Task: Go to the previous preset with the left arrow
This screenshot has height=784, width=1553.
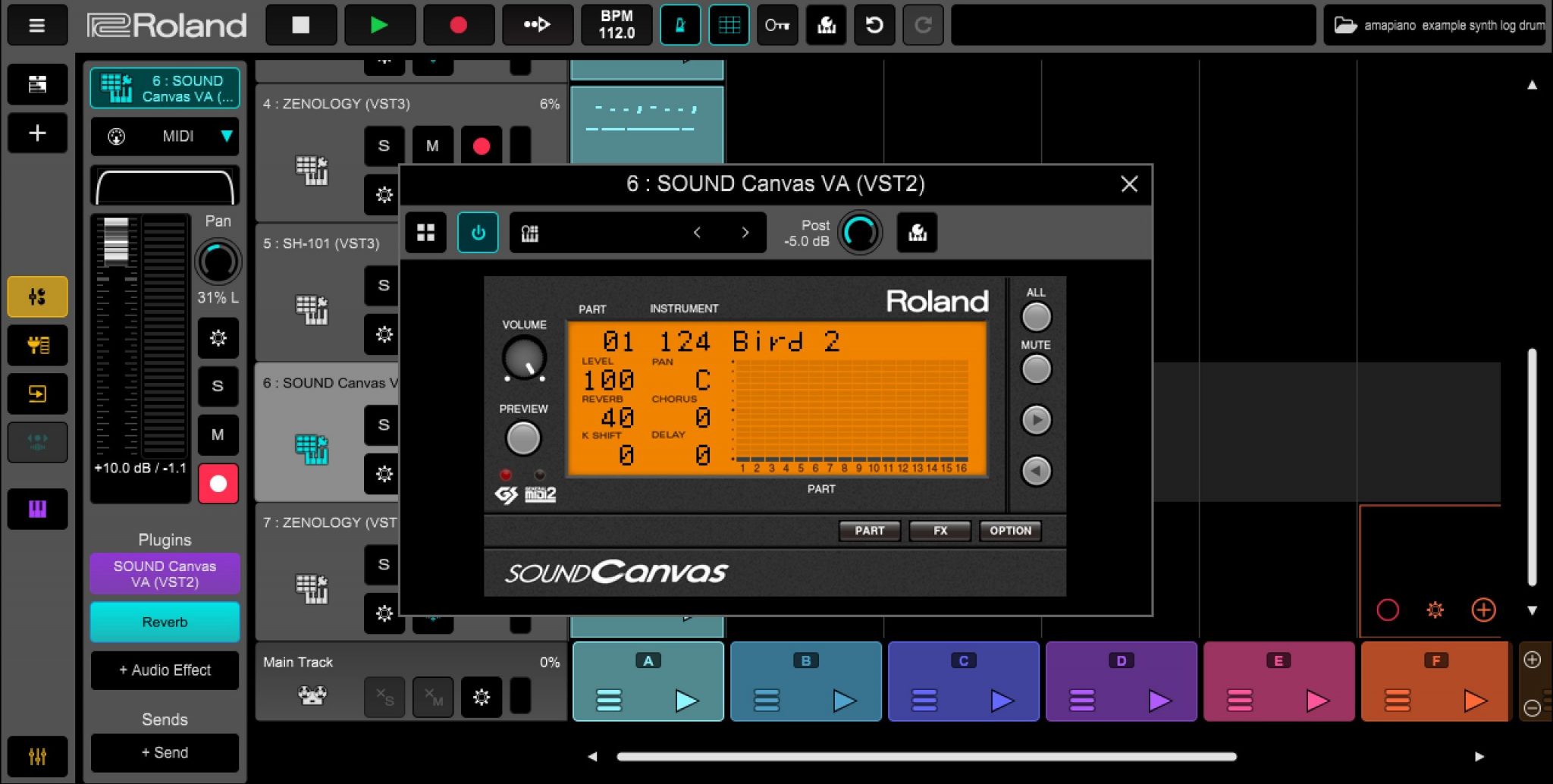Action: coord(698,233)
